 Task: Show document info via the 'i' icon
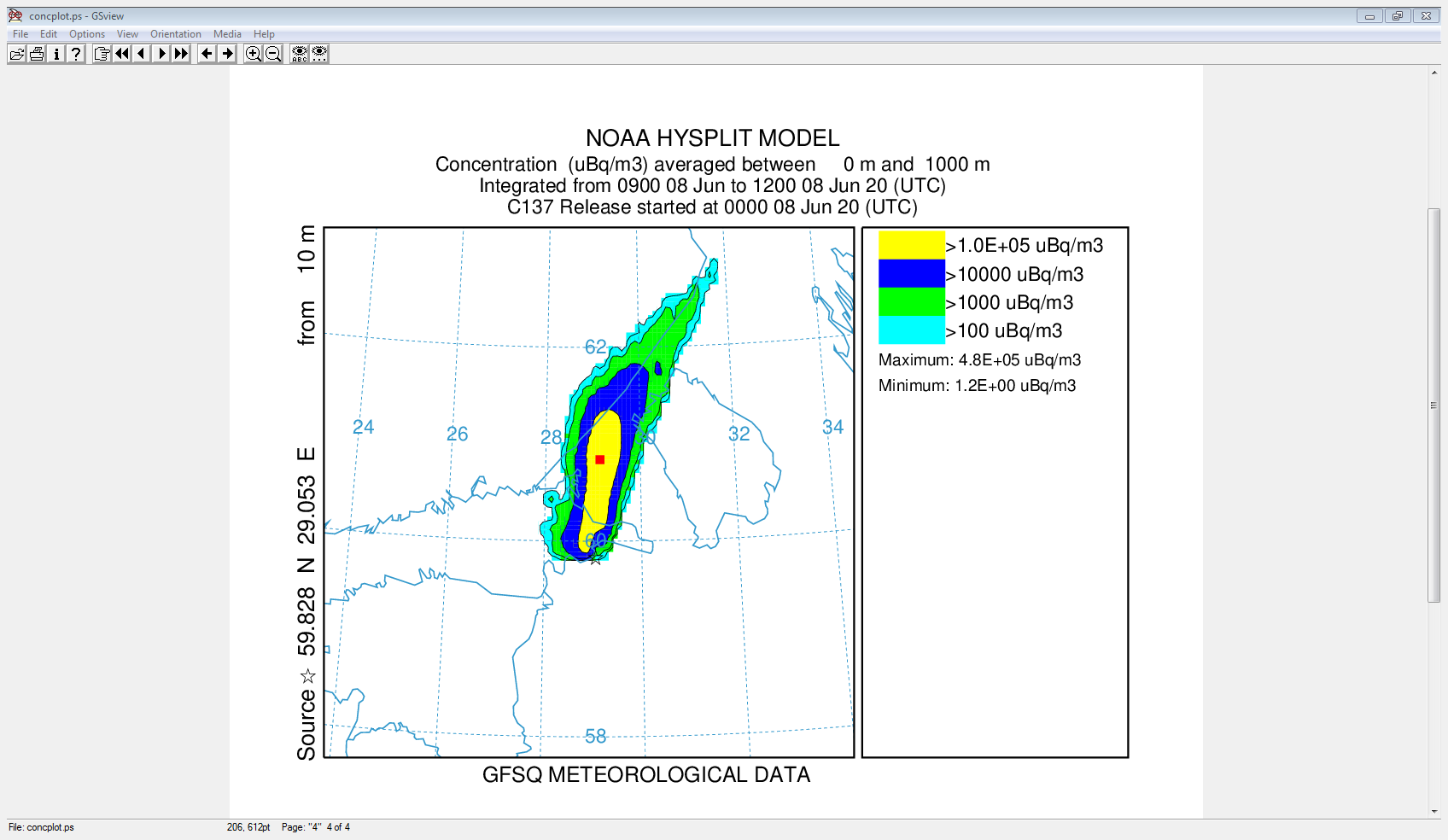pyautogui.click(x=56, y=54)
